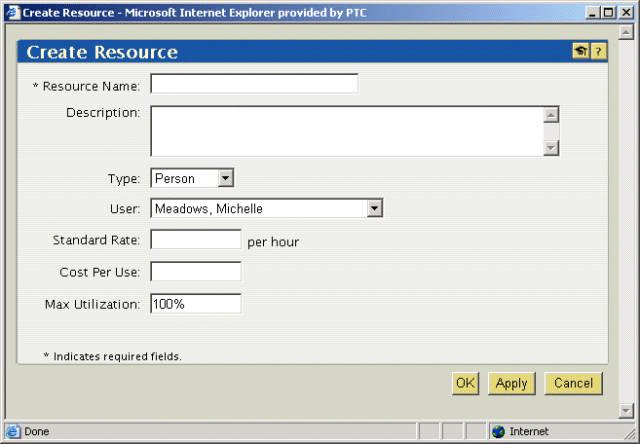Image resolution: width=640 pixels, height=444 pixels.
Task: Open help via the question mark icon
Action: tap(598, 51)
